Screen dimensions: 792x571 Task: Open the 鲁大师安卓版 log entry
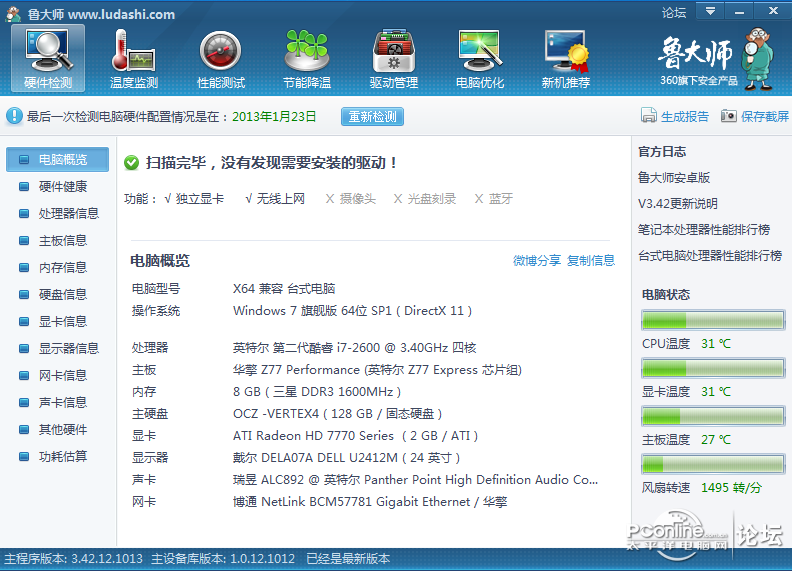(x=674, y=177)
